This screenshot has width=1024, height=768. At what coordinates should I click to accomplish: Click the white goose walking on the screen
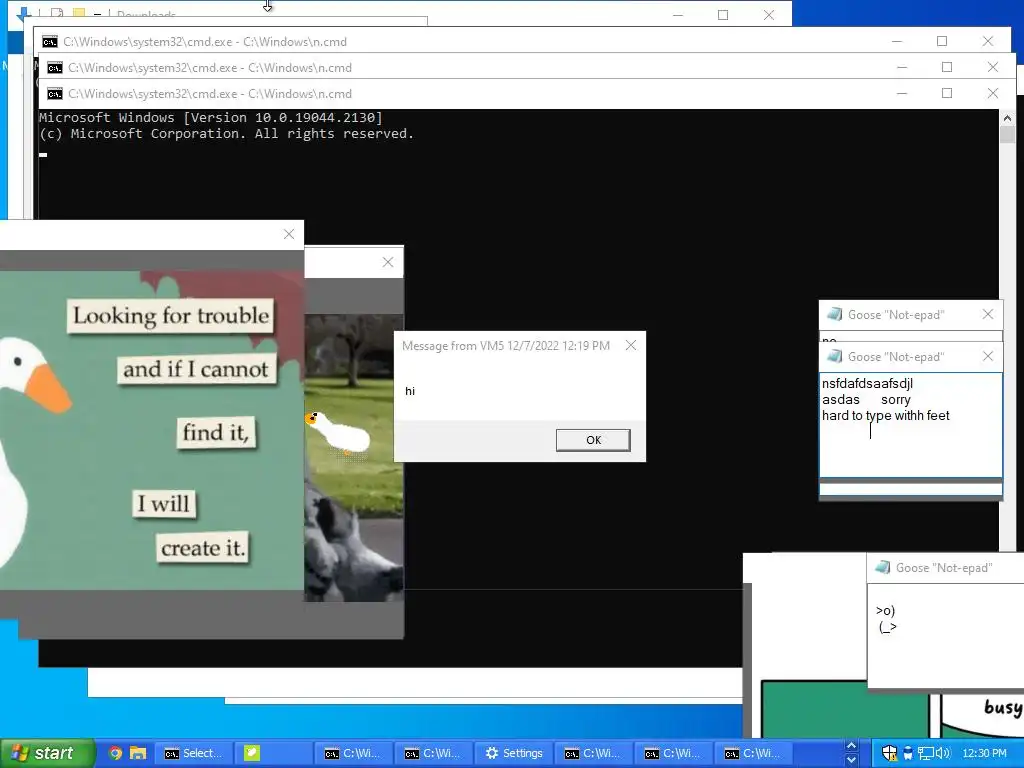click(x=338, y=432)
